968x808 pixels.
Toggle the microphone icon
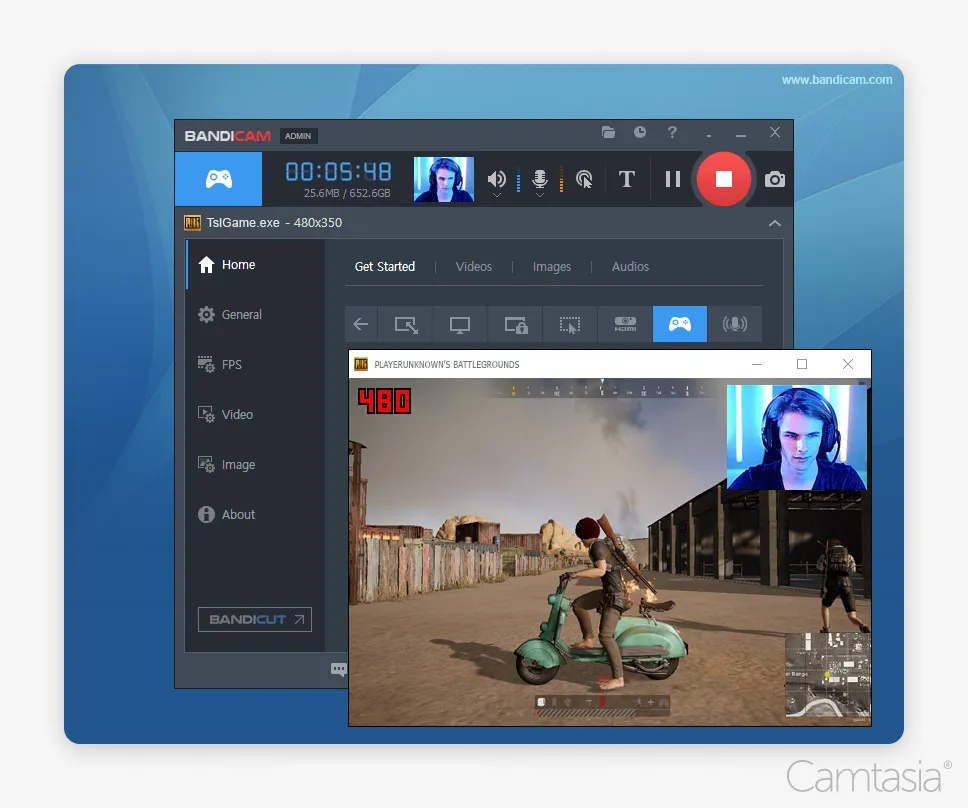point(540,178)
